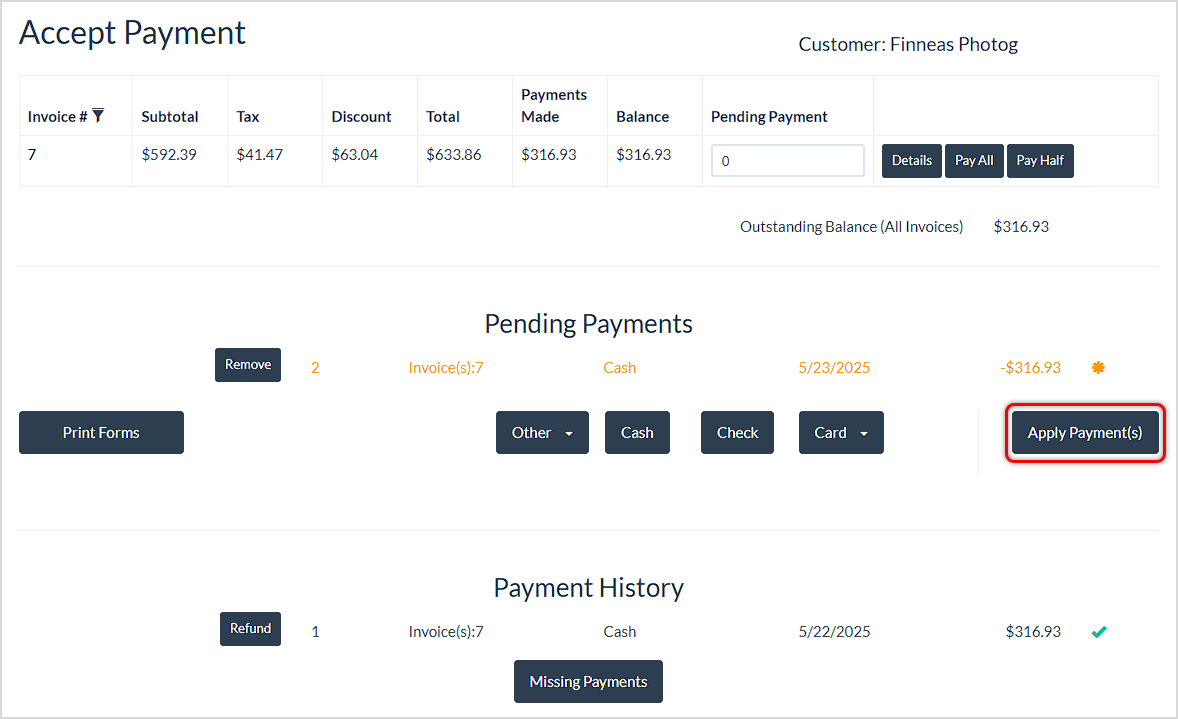1178x719 pixels.
Task: Click the Refund button in Payment History
Action: click(250, 629)
